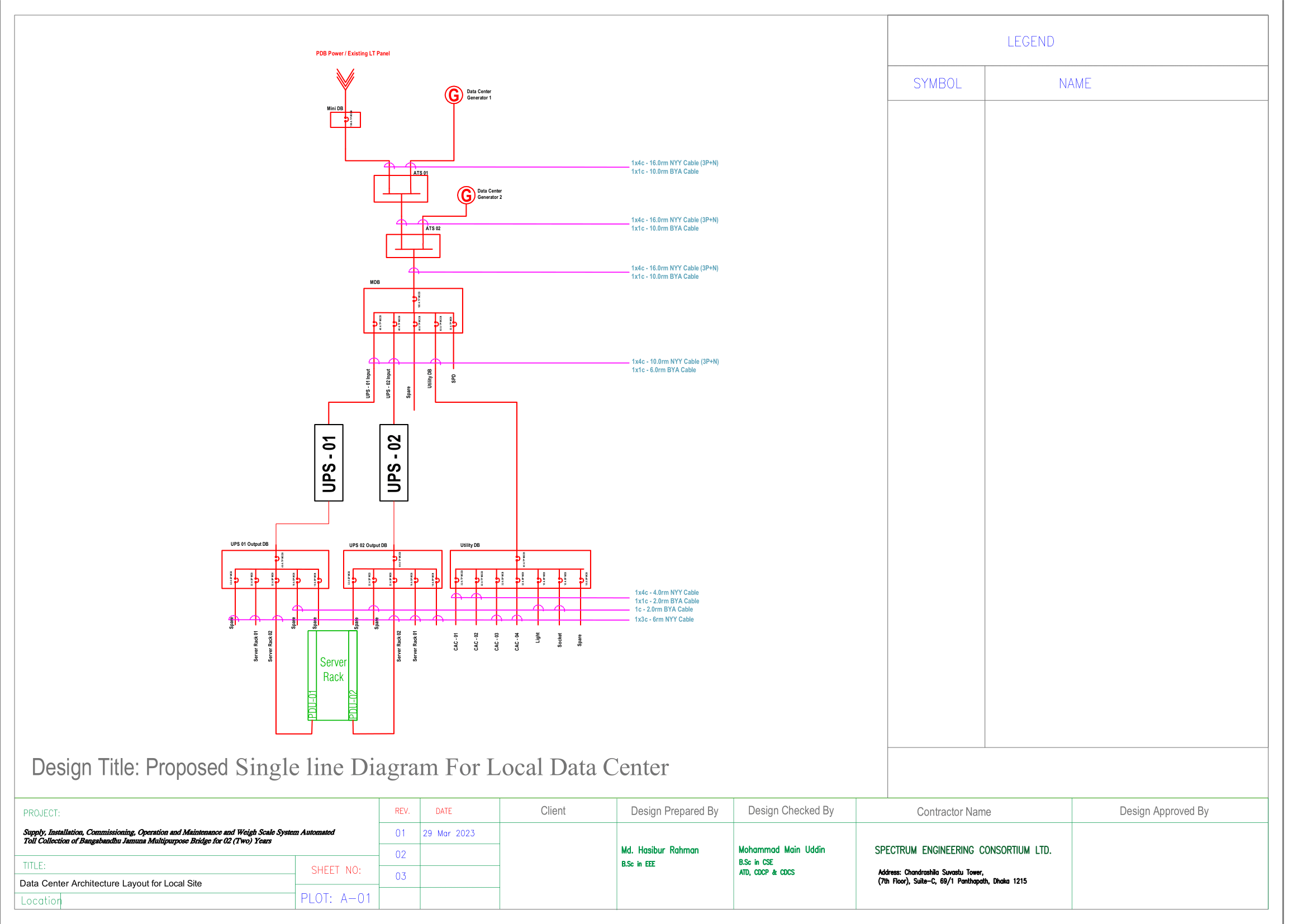Click the CAC - 01 label
The image size is (1307, 924).
tap(456, 642)
